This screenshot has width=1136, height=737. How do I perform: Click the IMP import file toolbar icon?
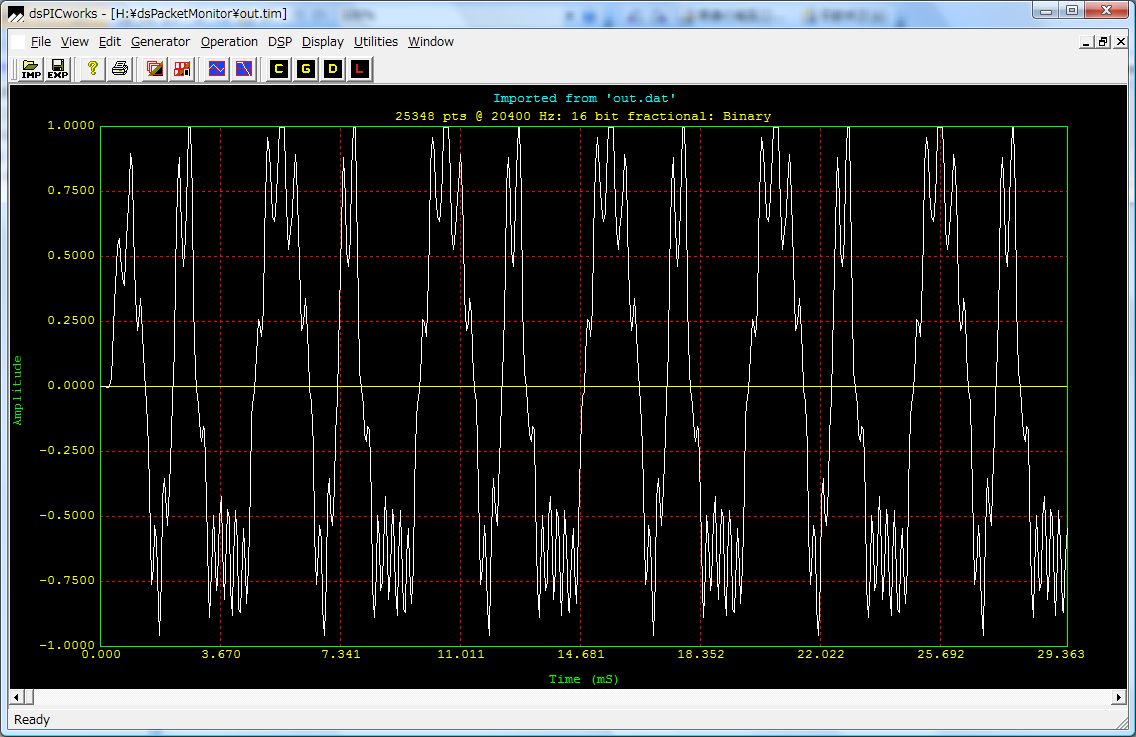click(32, 69)
